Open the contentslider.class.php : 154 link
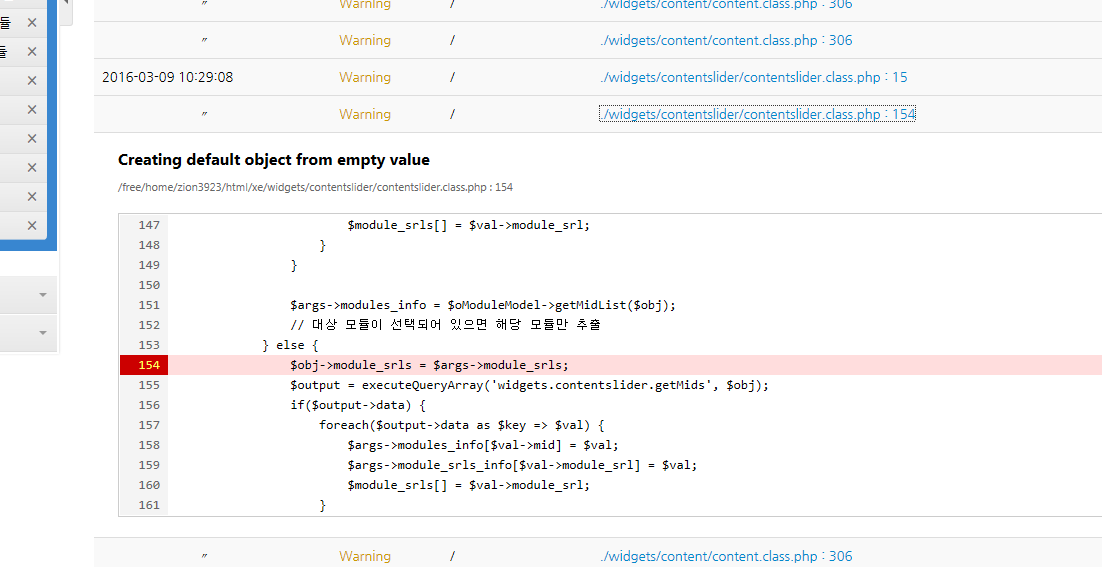Screen dimensions: 1102x567 [x=757, y=114]
